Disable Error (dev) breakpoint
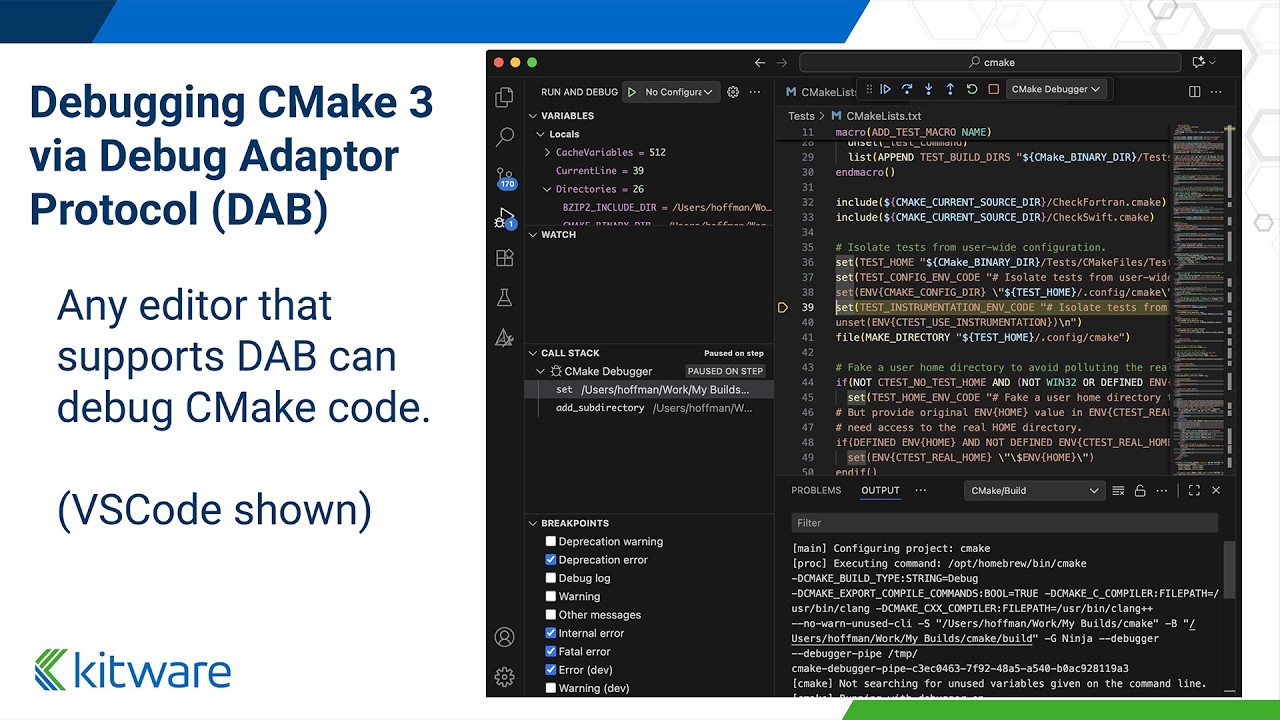Viewport: 1280px width, 720px height. 550,670
